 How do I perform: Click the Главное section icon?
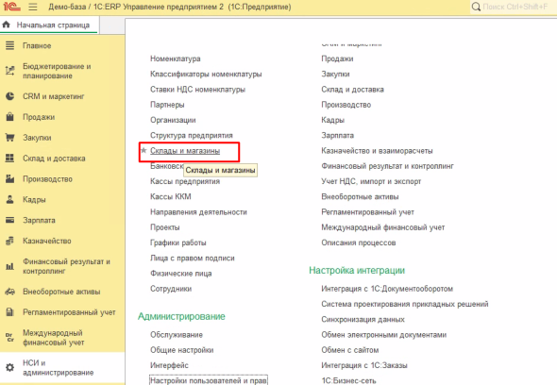pos(10,45)
